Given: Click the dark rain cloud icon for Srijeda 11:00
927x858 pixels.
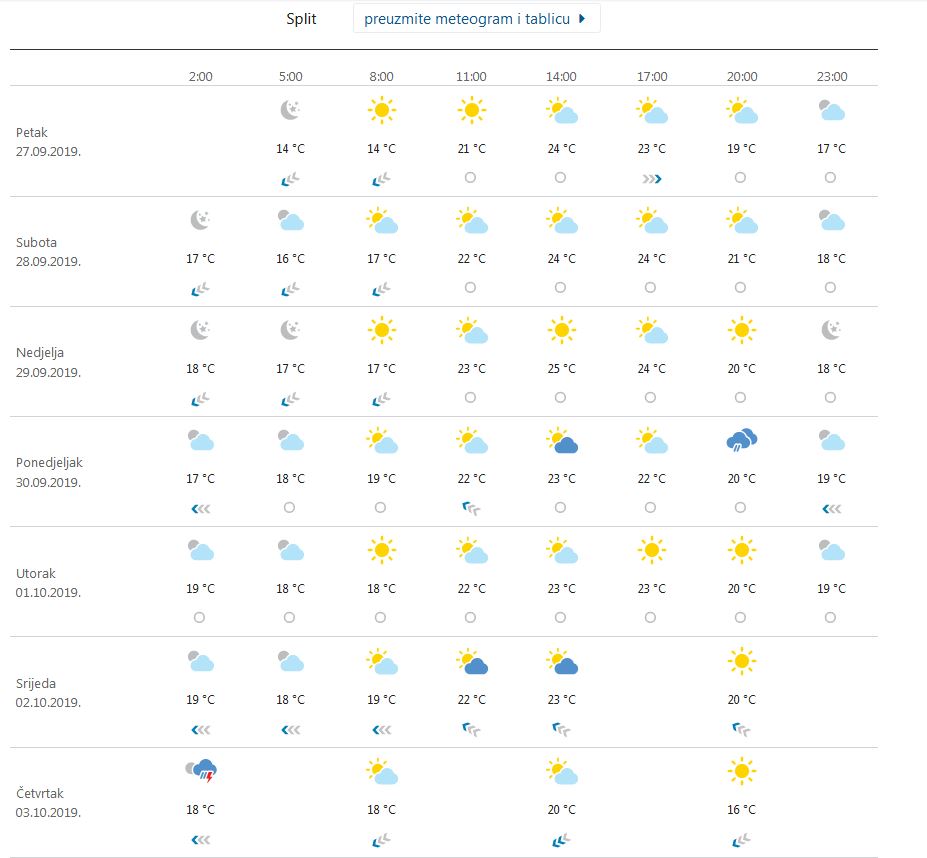Looking at the screenshot, I should [470, 661].
